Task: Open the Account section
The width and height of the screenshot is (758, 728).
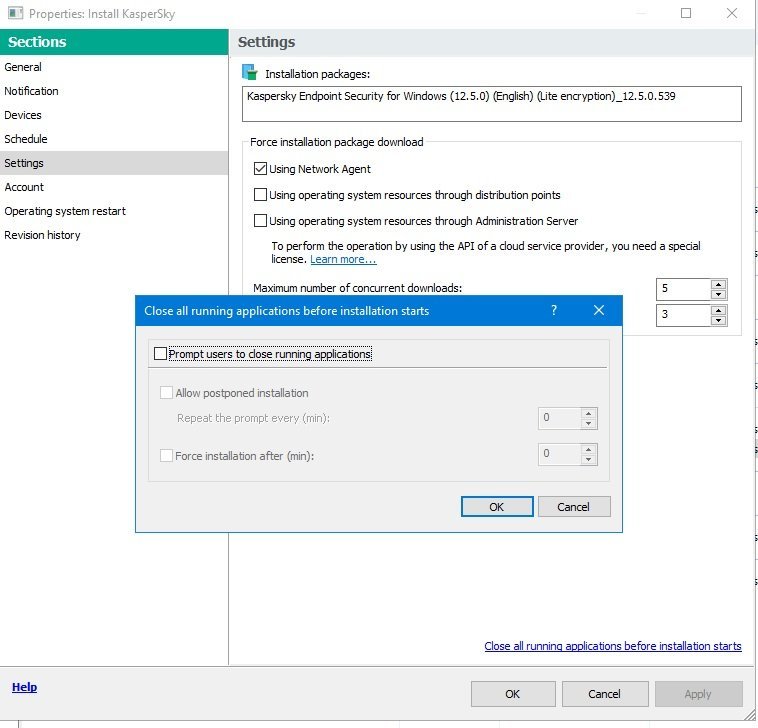Action: 114,187
